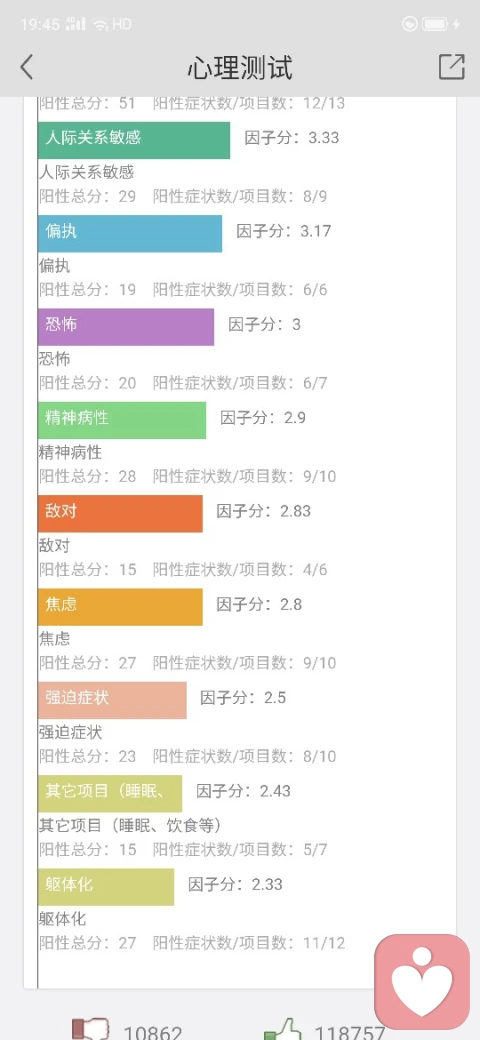Click the thumbs-down icon
Viewport: 480px width, 1040px height.
click(90, 1030)
